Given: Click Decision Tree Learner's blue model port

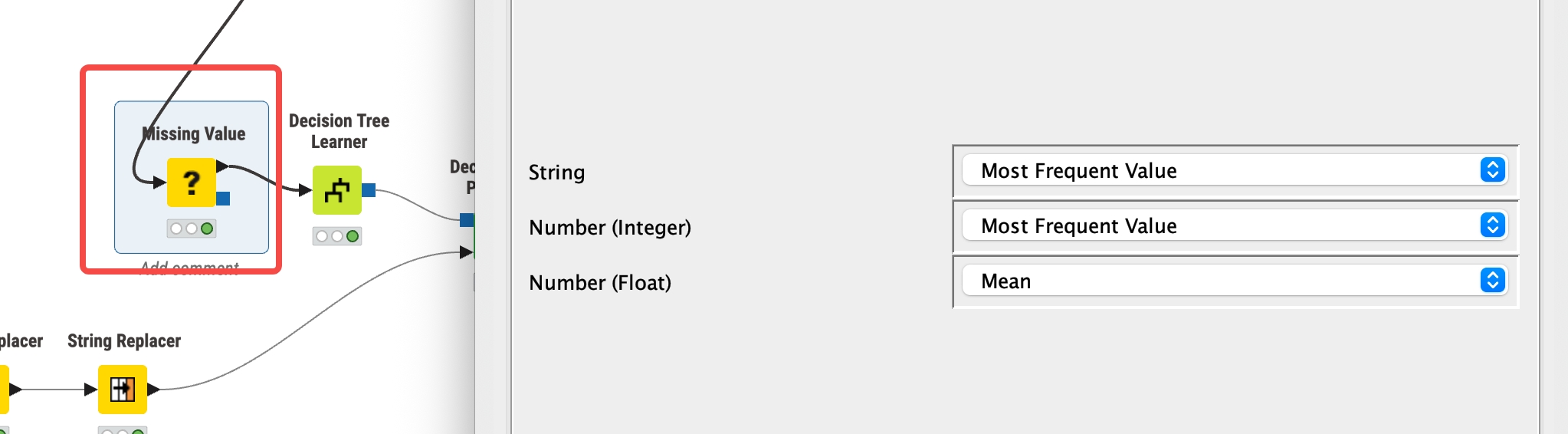Looking at the screenshot, I should [369, 189].
